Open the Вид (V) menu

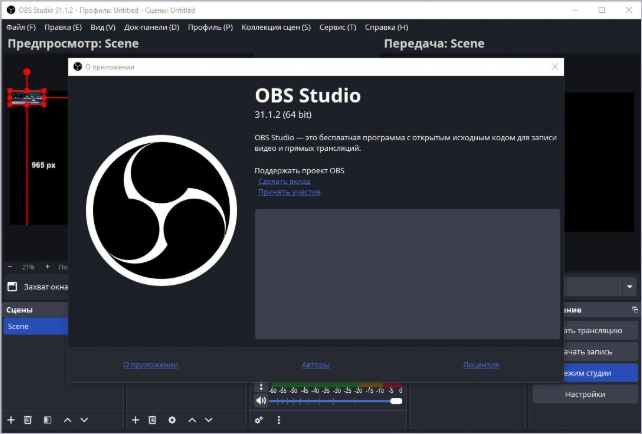pyautogui.click(x=103, y=27)
